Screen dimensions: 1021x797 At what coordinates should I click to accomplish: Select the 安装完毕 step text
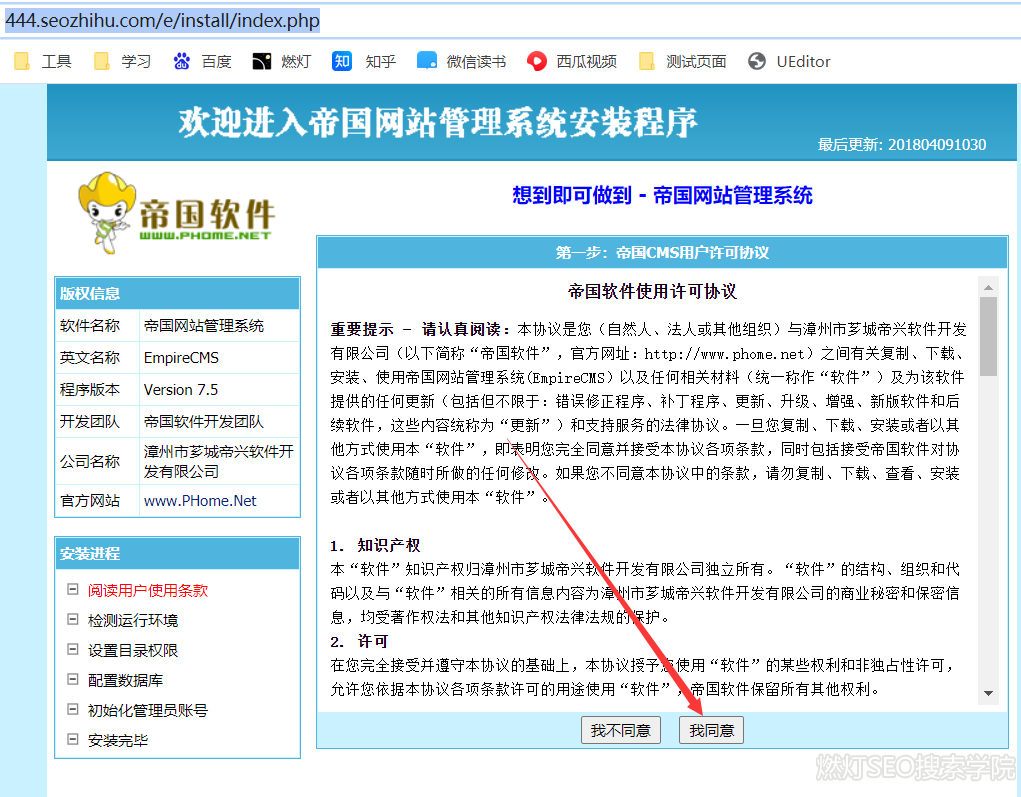[118, 740]
